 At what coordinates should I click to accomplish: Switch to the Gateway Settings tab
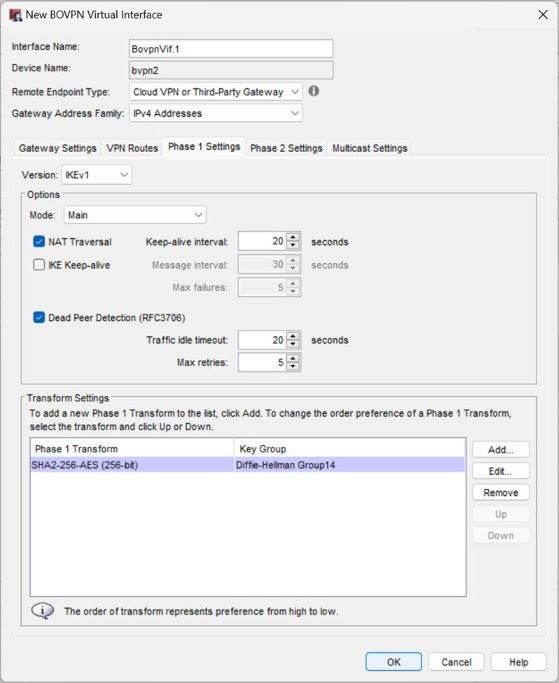[58, 148]
